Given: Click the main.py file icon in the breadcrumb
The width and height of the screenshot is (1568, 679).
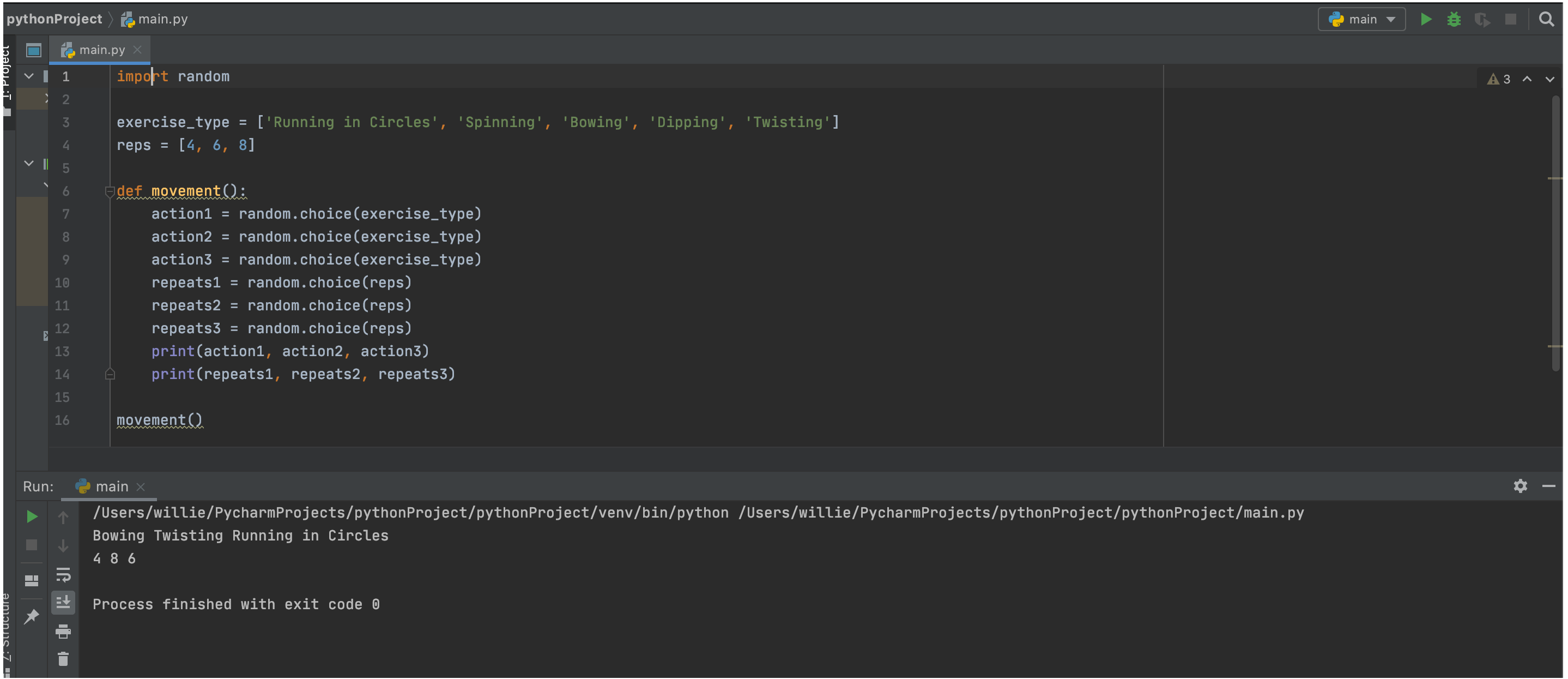Looking at the screenshot, I should pos(127,20).
